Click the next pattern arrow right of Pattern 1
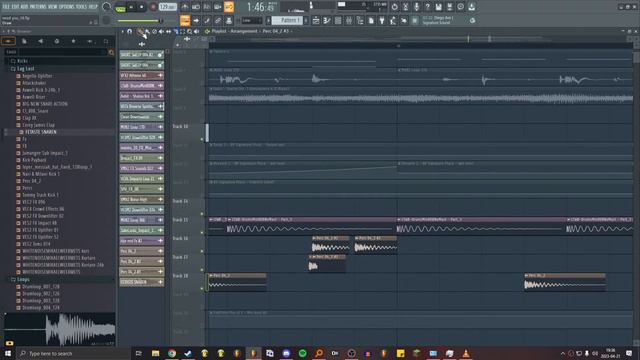Screen dimensions: 640x360 (306, 20)
